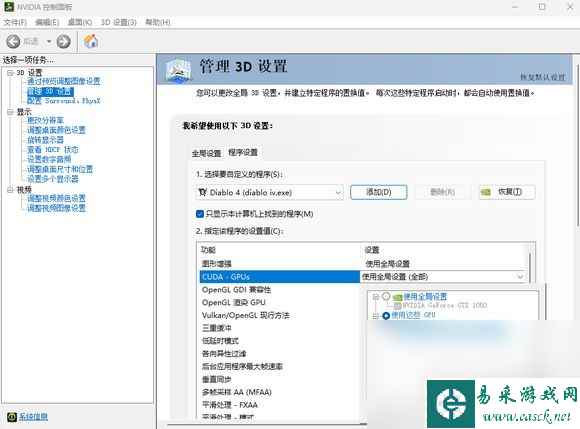
Task: Click the green GPU icon beside 使用全局设置
Action: point(398,297)
